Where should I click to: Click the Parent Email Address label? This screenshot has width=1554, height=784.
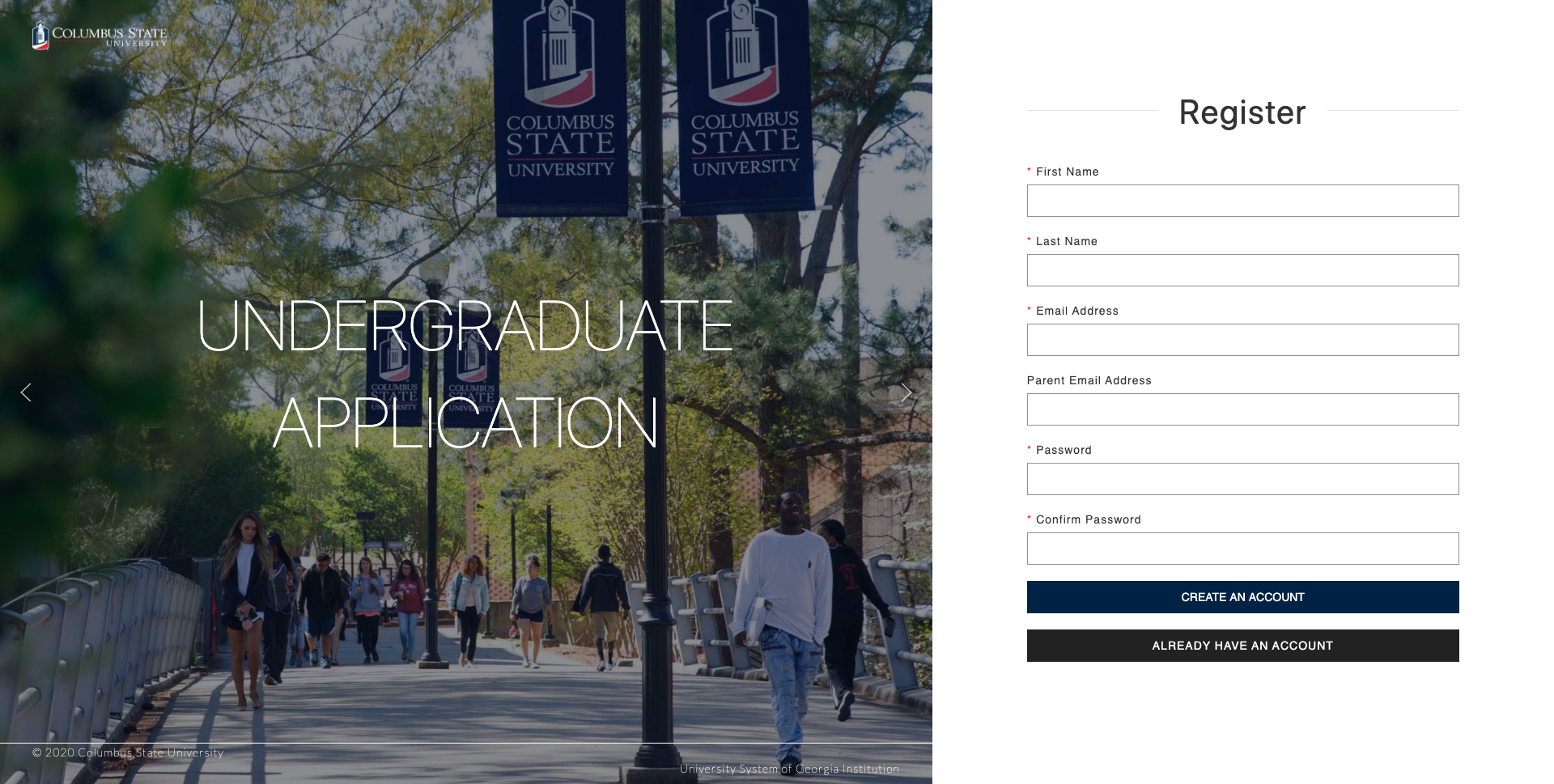1089,380
